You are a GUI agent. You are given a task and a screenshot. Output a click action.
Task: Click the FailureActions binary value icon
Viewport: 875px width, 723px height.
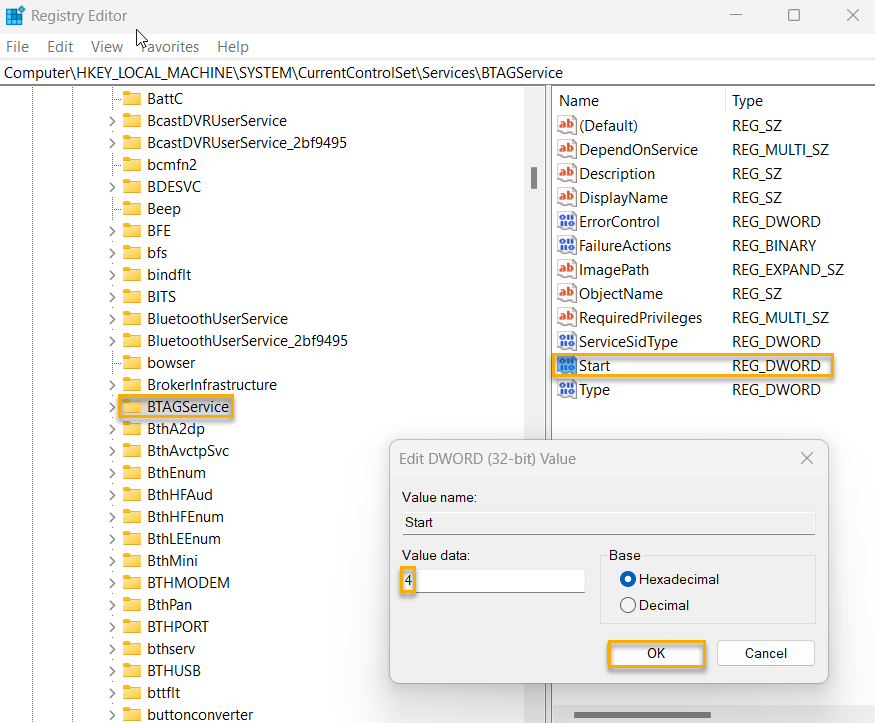[x=567, y=245]
